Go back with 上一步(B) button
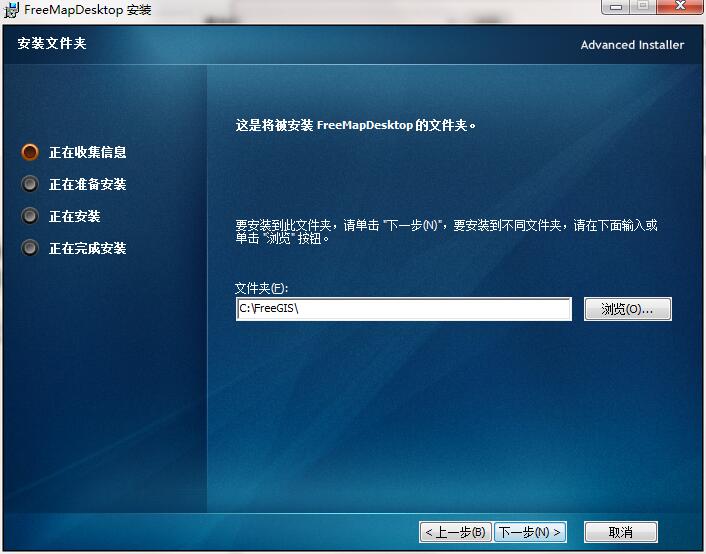This screenshot has height=554, width=706. point(456,532)
